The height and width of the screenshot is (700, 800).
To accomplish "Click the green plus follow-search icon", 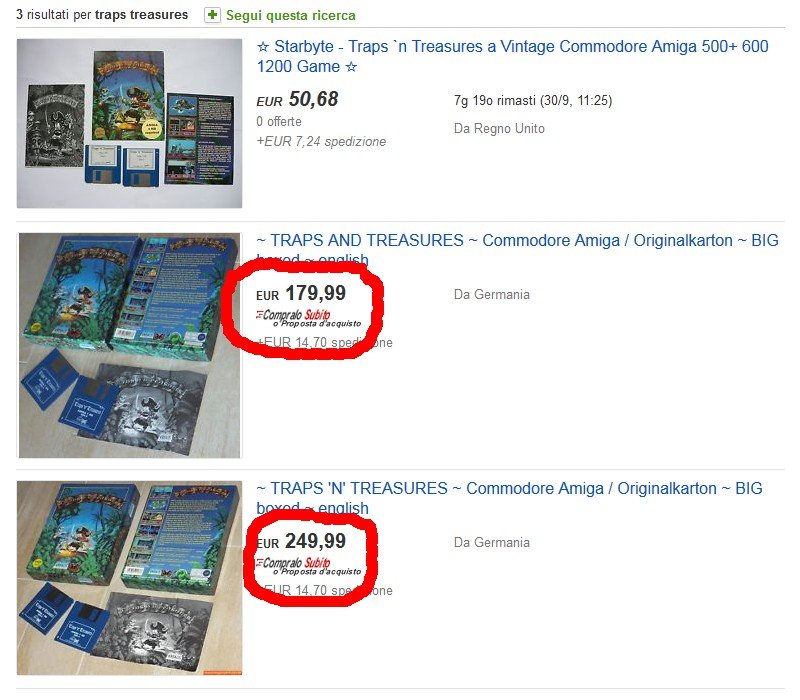I will (212, 15).
